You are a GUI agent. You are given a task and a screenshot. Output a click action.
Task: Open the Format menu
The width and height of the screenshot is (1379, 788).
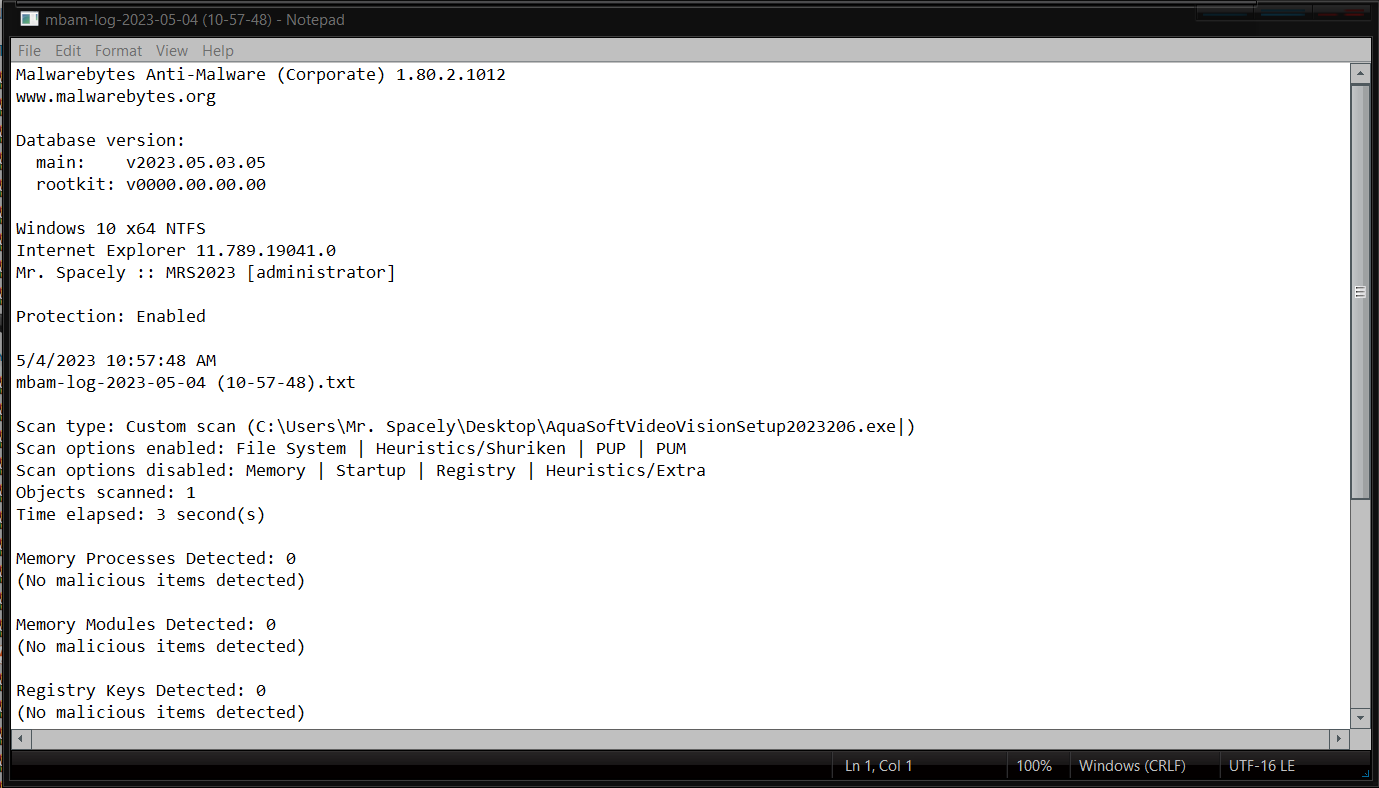pyautogui.click(x=119, y=50)
